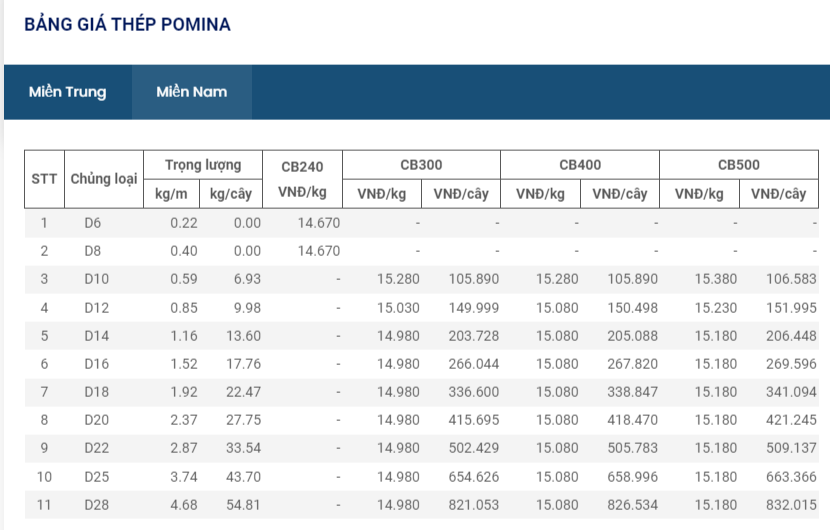Select the Miền Nam tab
The height and width of the screenshot is (530, 830).
[191, 92]
